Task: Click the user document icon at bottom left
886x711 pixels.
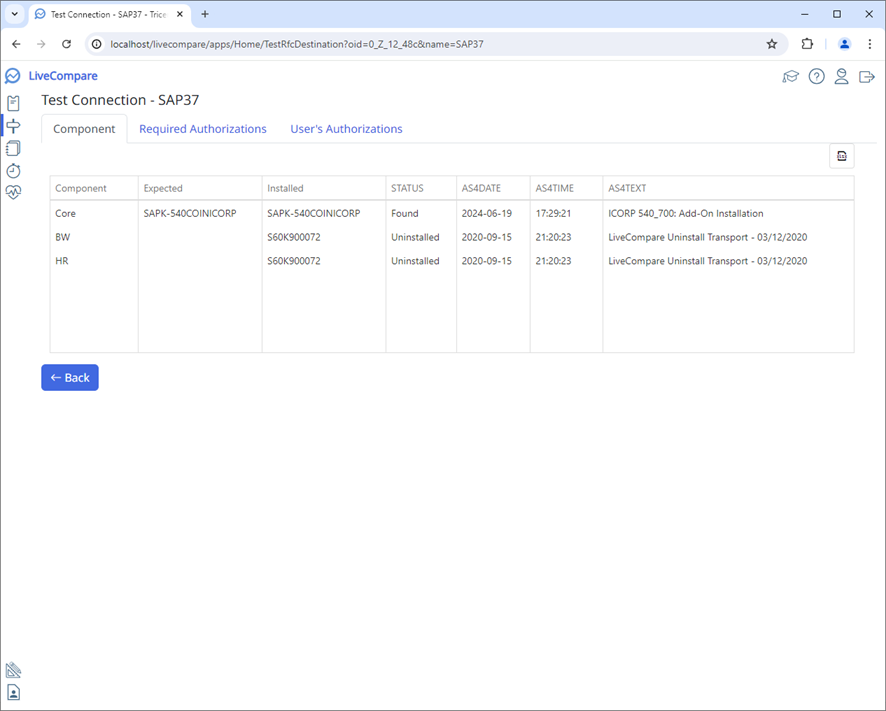Action: (13, 692)
